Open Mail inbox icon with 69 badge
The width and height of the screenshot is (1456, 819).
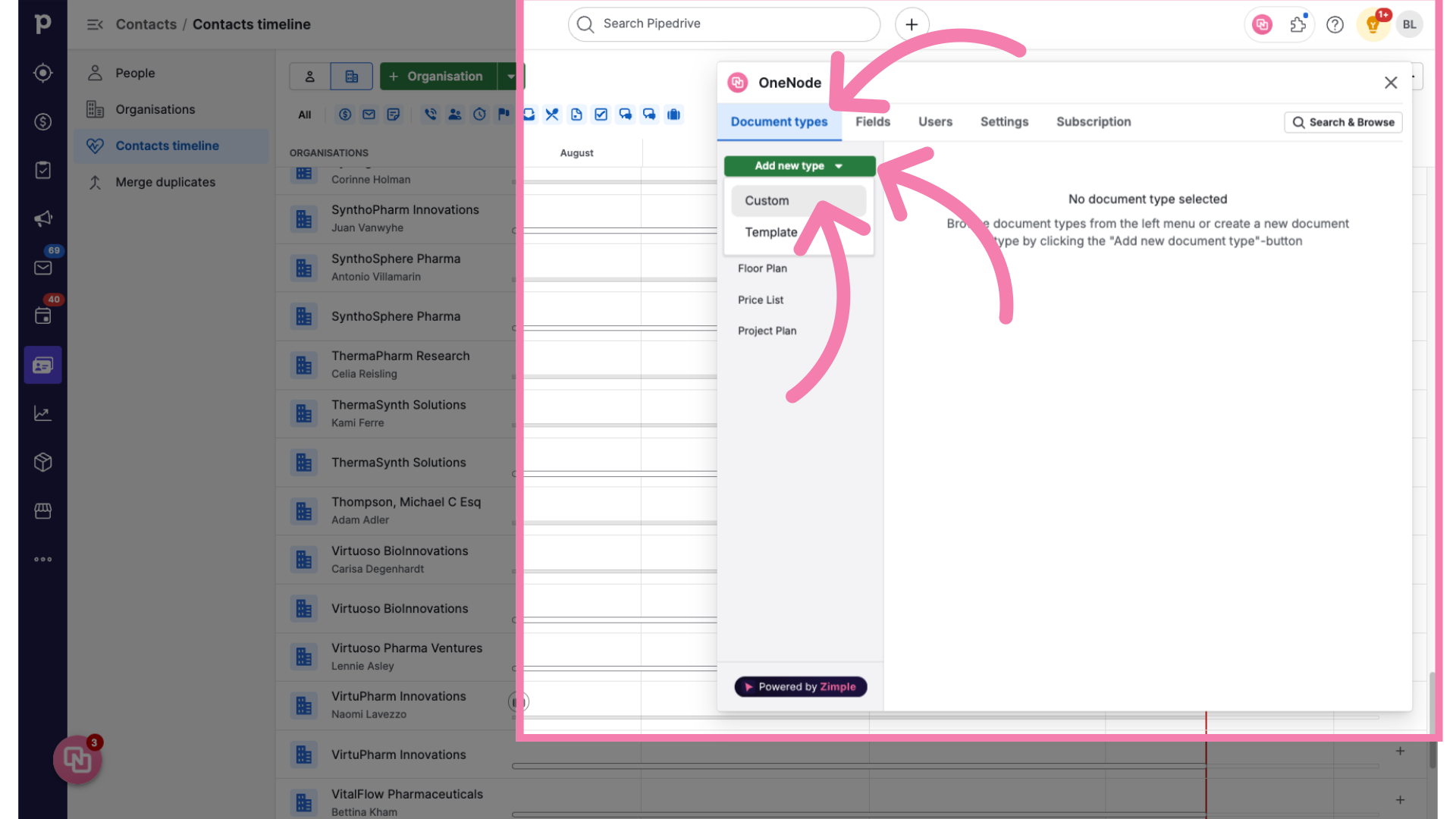[43, 268]
